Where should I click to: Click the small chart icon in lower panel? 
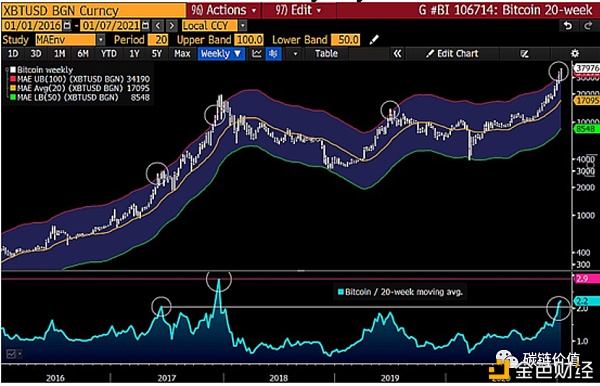click(11, 354)
